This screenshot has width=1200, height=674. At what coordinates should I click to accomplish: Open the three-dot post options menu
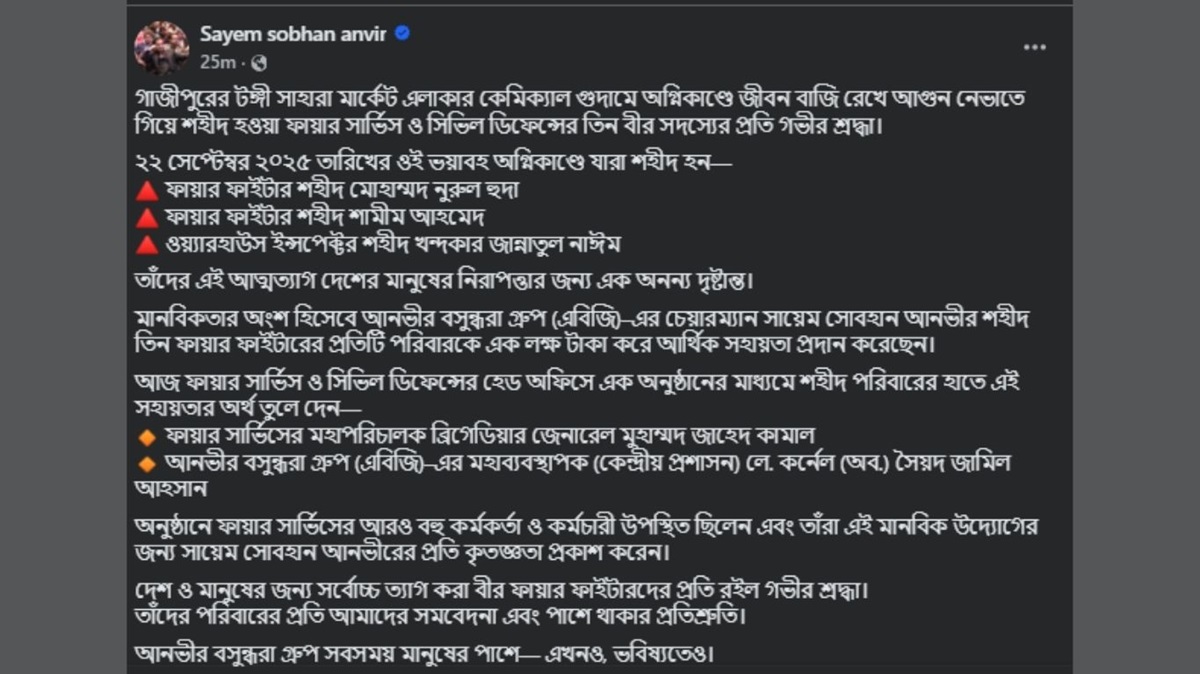[1034, 47]
